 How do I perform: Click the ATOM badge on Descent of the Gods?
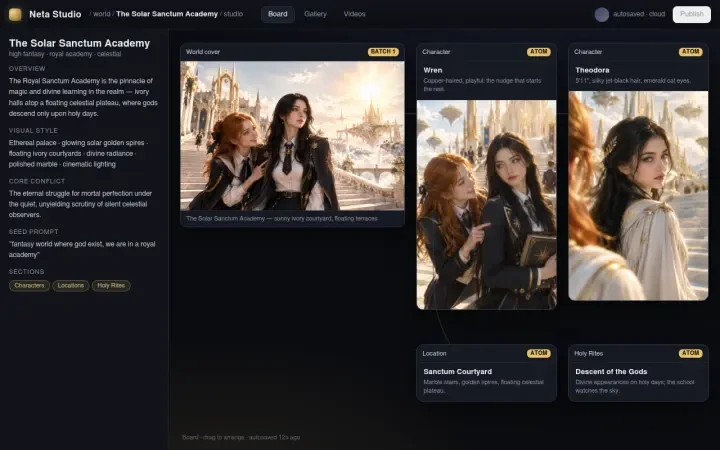click(691, 353)
